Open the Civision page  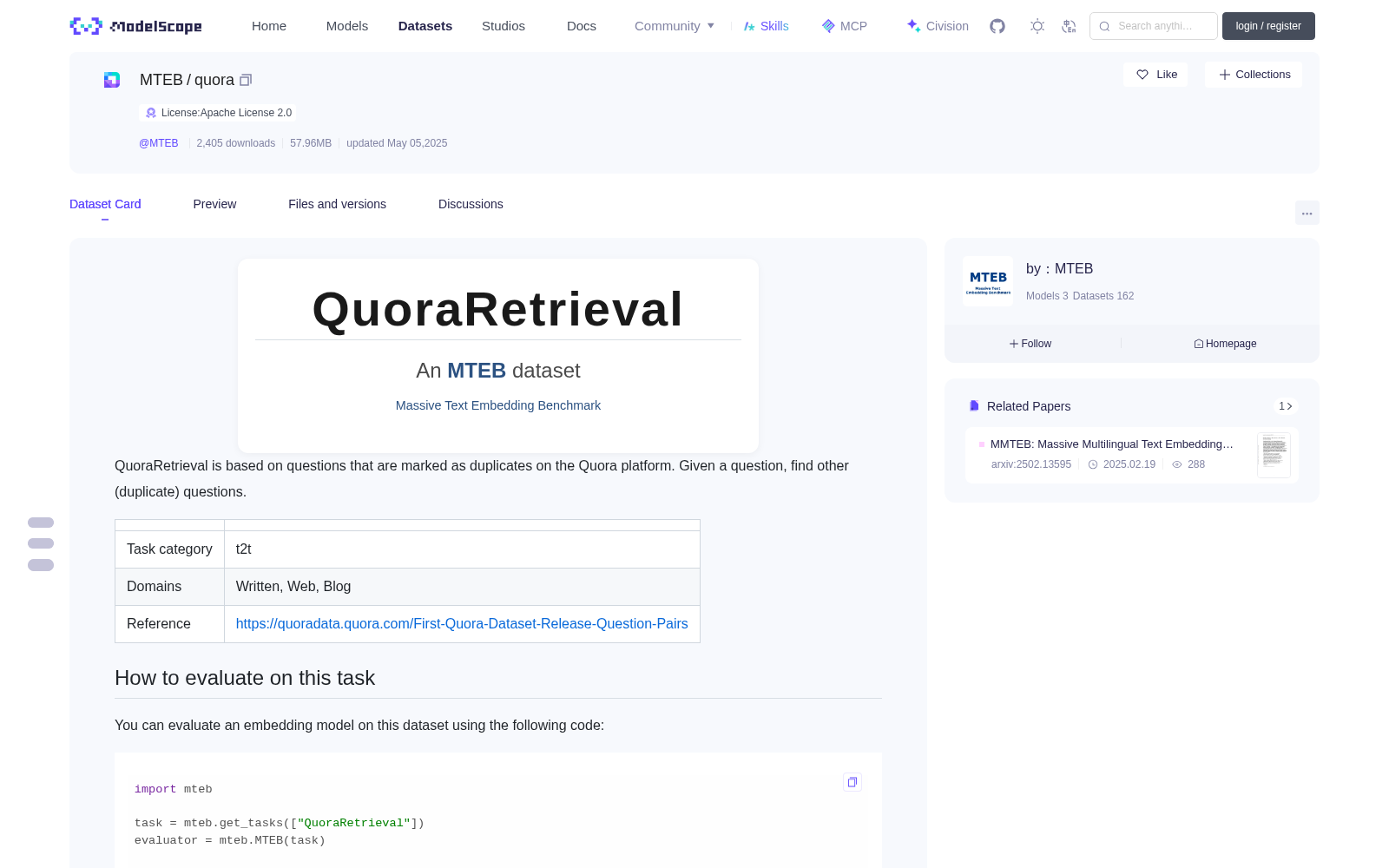tap(938, 26)
